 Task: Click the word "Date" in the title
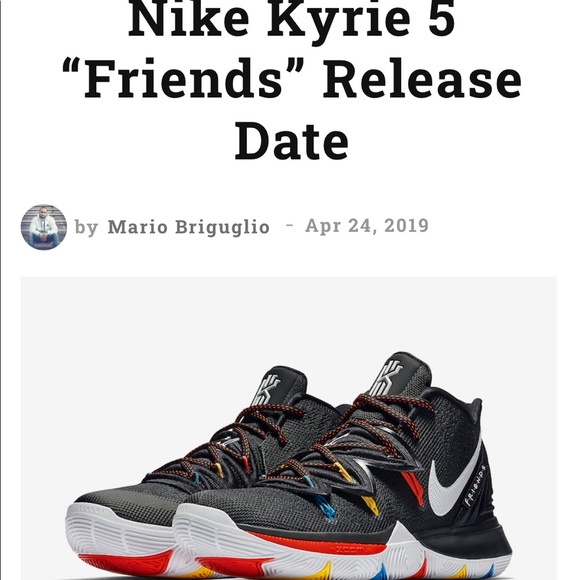point(291,142)
